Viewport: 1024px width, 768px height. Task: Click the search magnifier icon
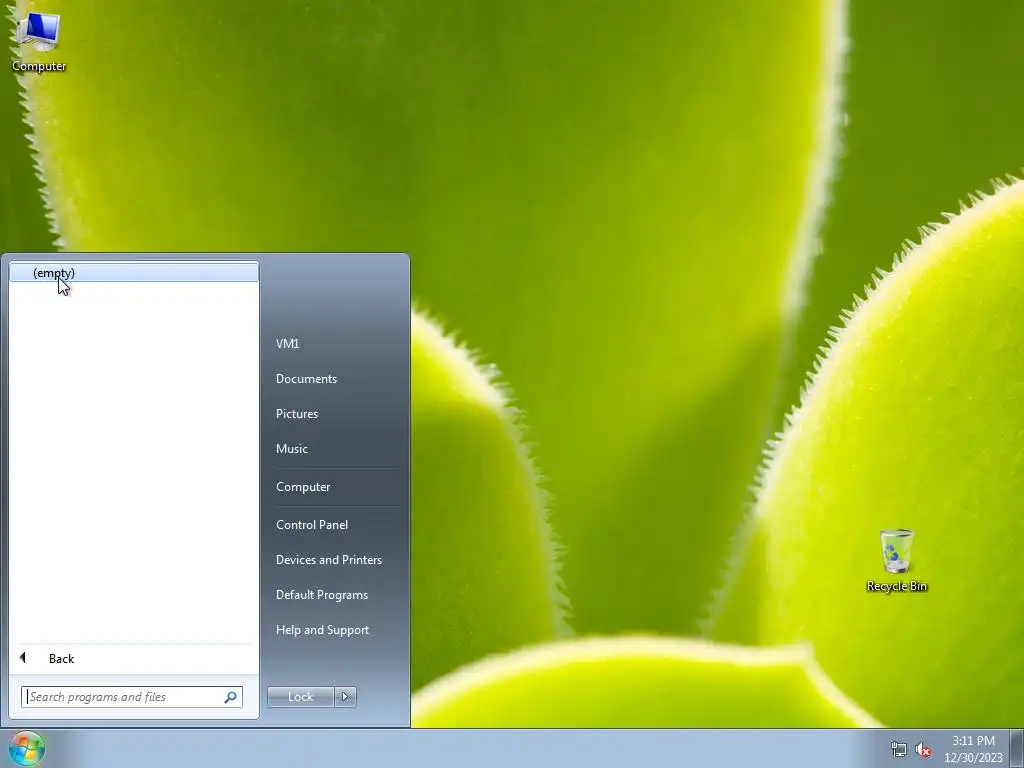tap(230, 697)
